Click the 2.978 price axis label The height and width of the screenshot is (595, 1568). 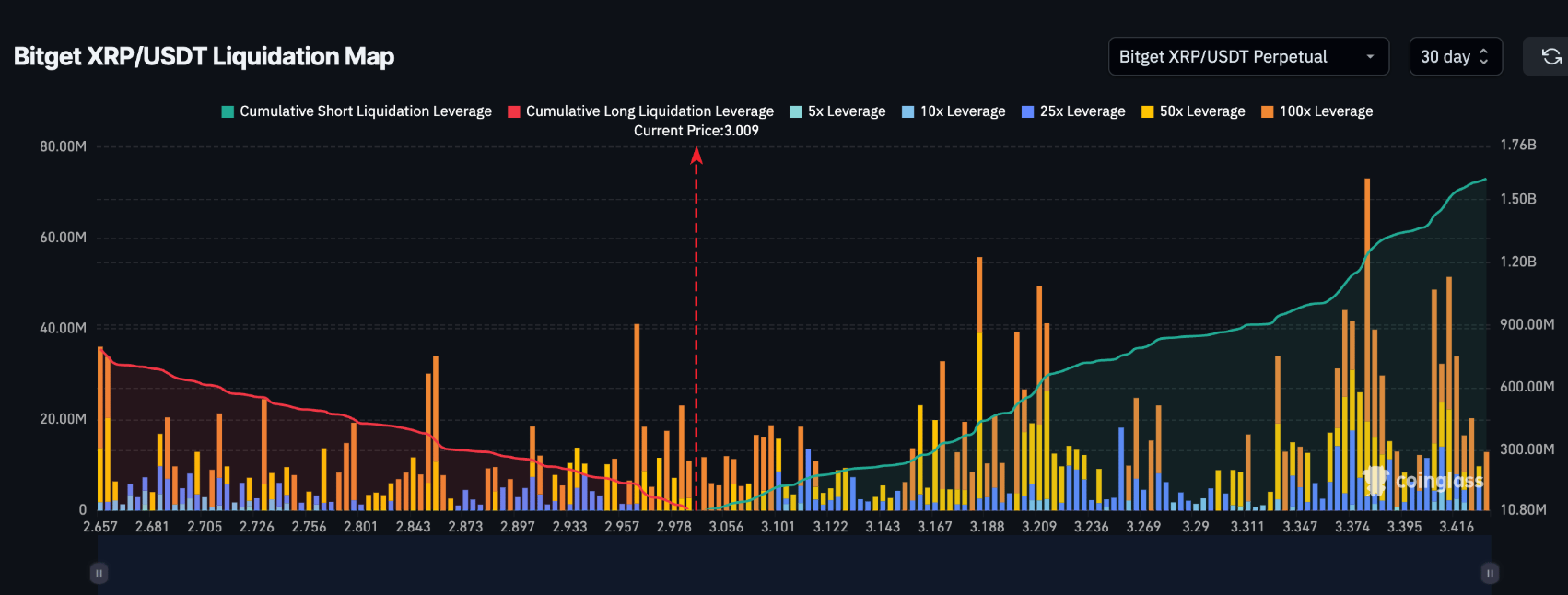674,527
